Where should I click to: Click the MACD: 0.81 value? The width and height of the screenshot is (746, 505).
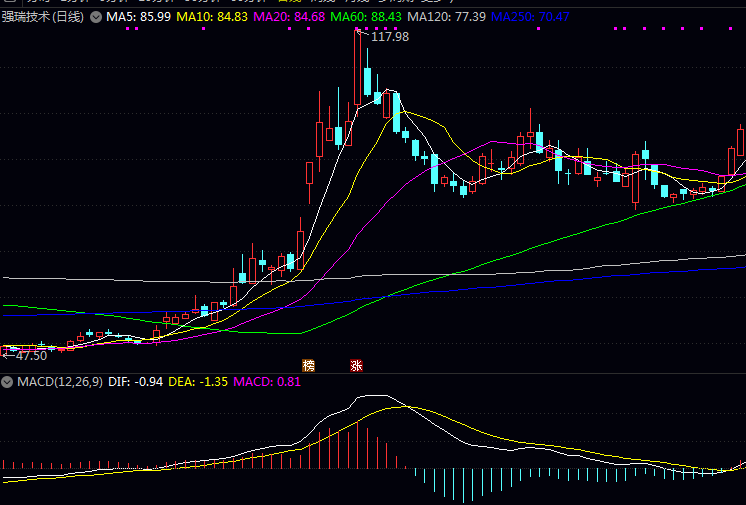pyautogui.click(x=267, y=382)
